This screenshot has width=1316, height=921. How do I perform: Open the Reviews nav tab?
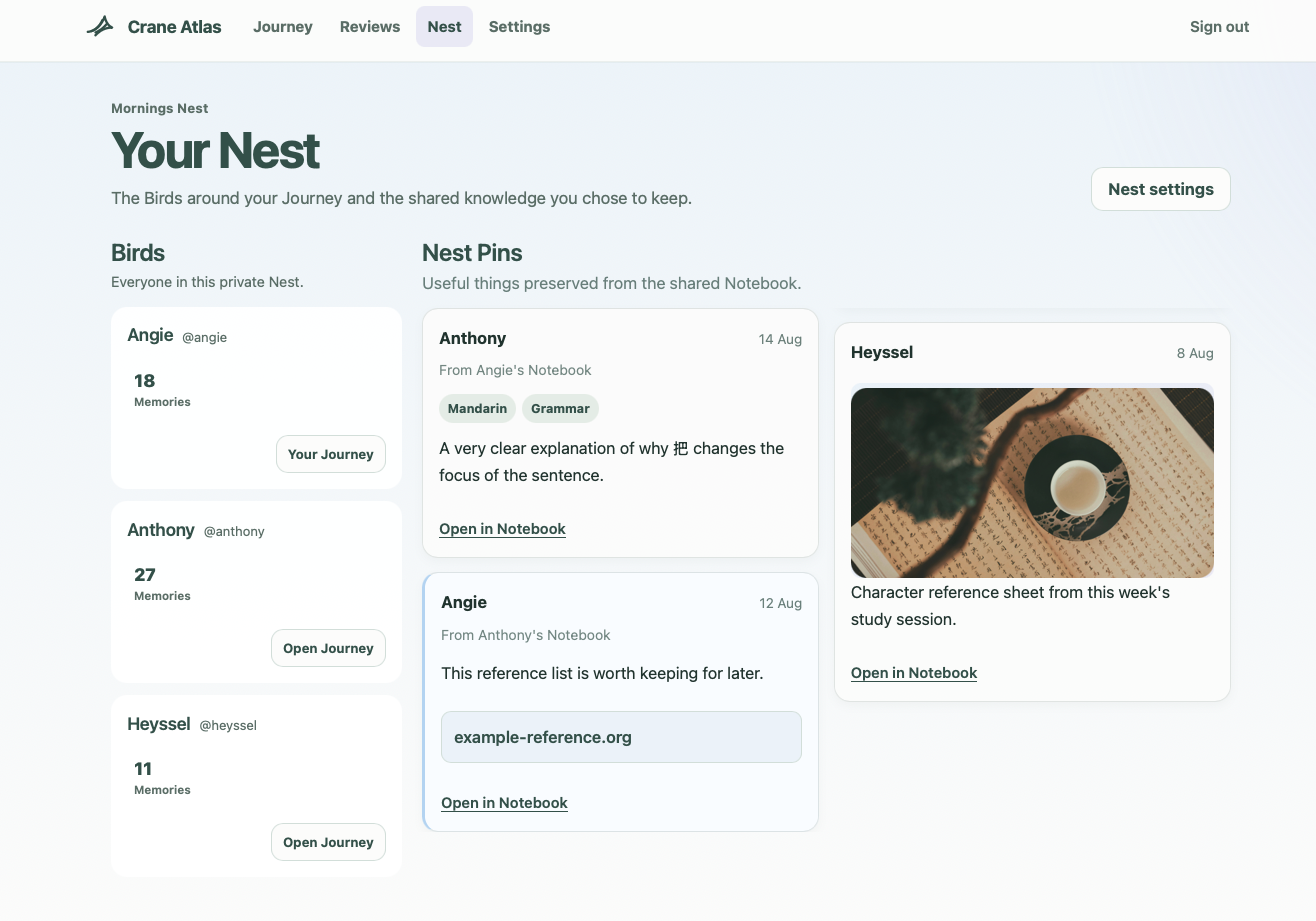pos(370,27)
